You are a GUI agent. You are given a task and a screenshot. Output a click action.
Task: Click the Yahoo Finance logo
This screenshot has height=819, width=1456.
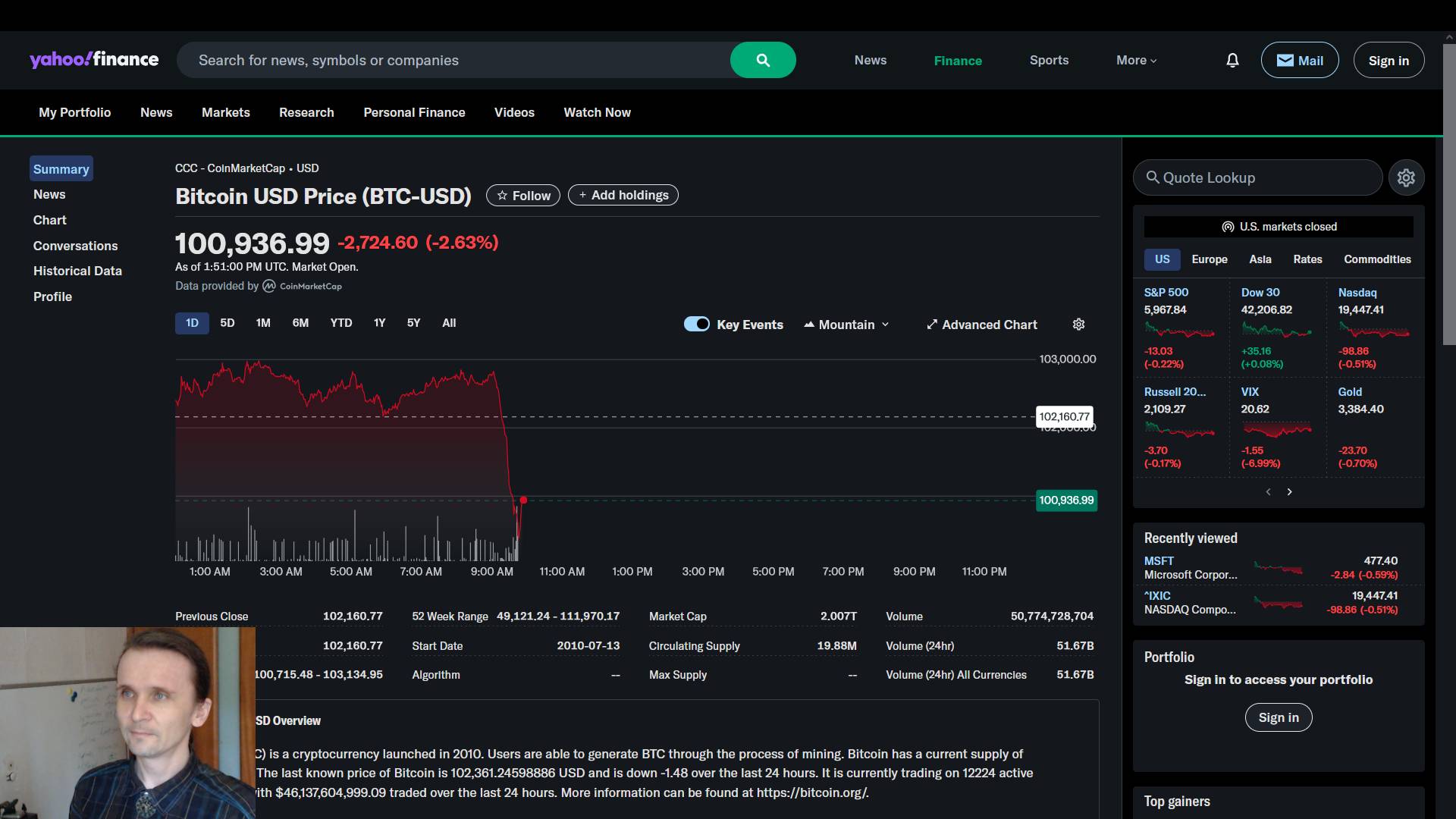94,60
